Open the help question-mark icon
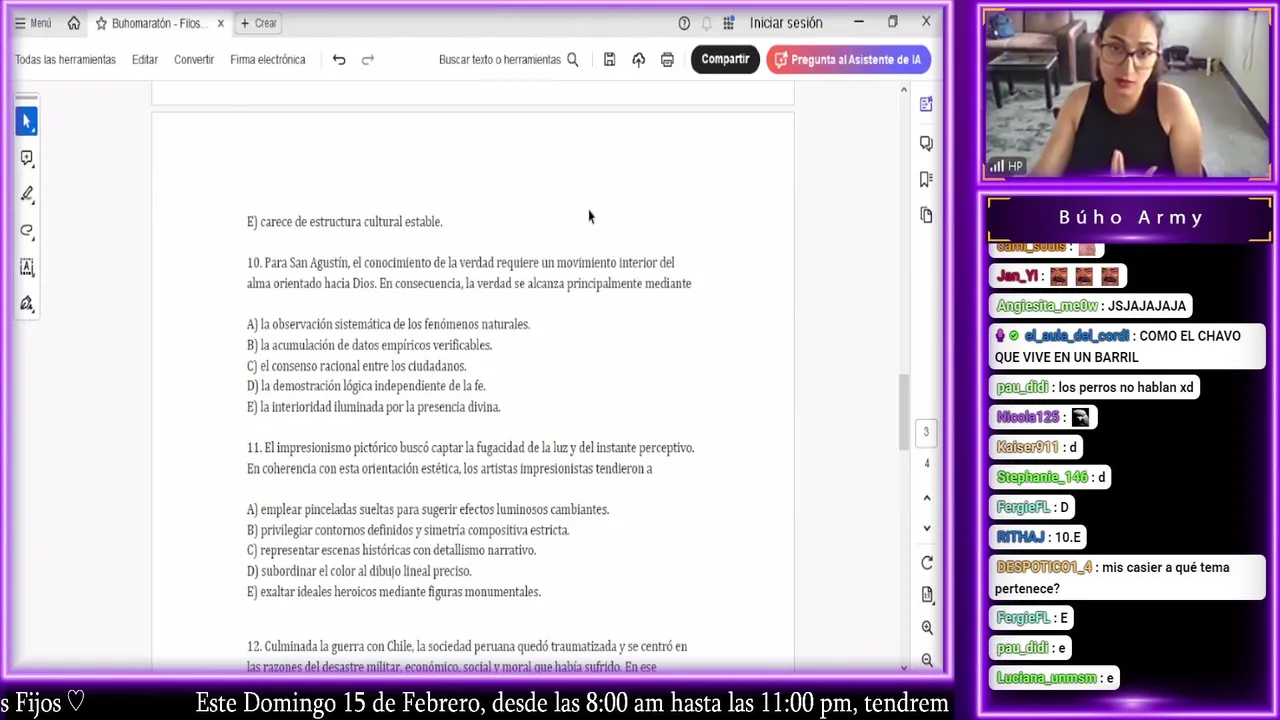The height and width of the screenshot is (720, 1280). [x=684, y=23]
